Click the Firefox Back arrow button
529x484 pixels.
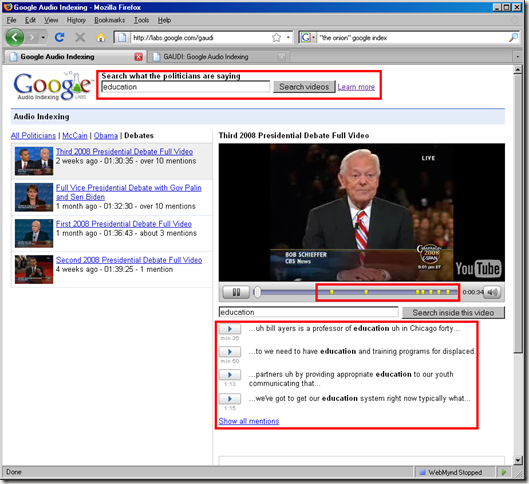click(x=15, y=37)
